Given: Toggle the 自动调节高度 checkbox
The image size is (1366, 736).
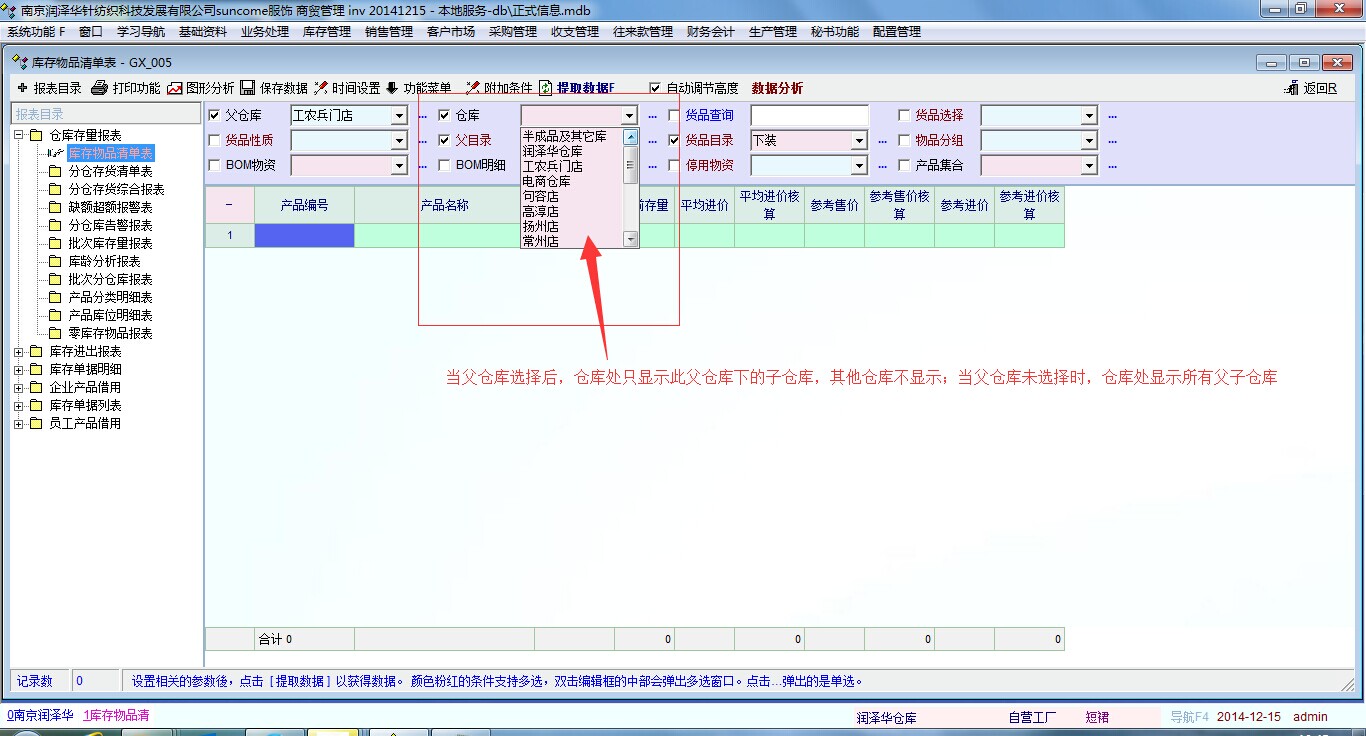Looking at the screenshot, I should pos(656,88).
